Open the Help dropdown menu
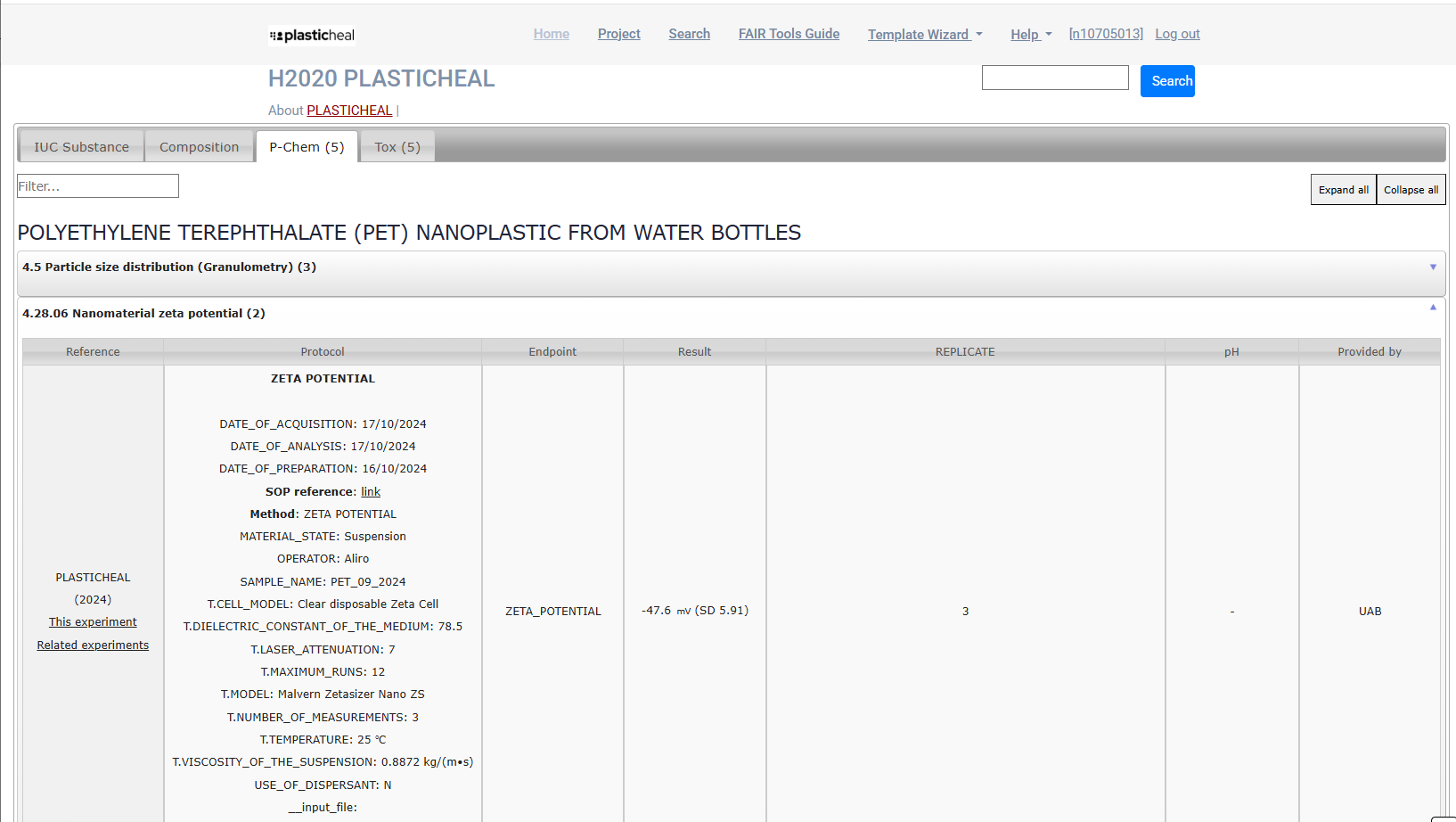Viewport: 1456px width, 822px height. (x=1030, y=35)
